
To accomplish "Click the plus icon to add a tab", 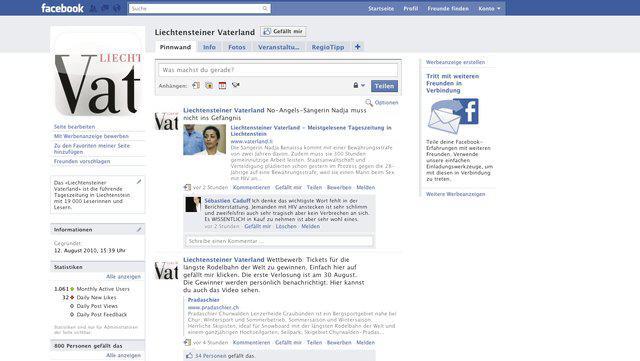I will [x=357, y=47].
